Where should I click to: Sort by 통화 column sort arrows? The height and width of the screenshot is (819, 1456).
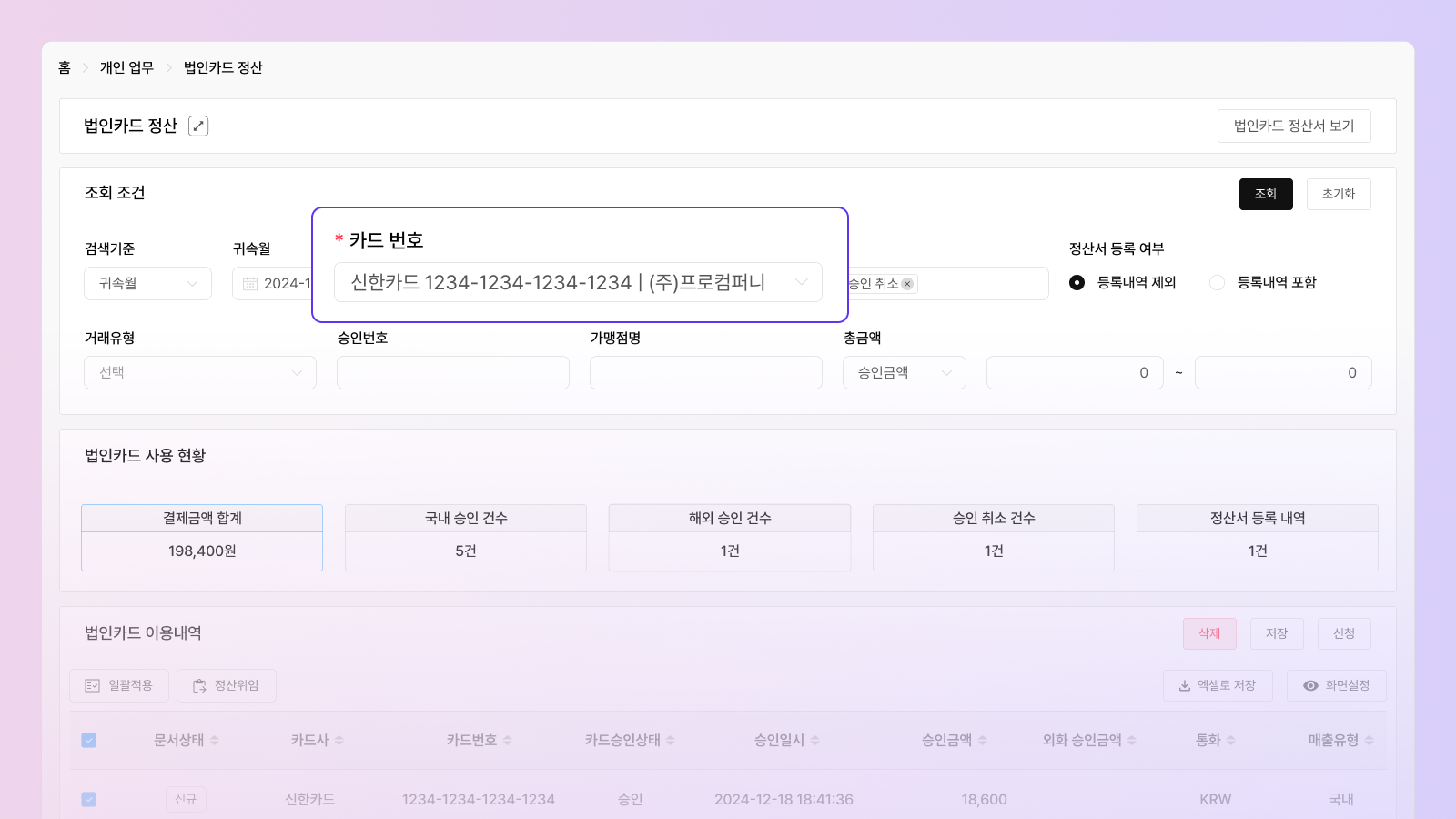[x=1231, y=741]
